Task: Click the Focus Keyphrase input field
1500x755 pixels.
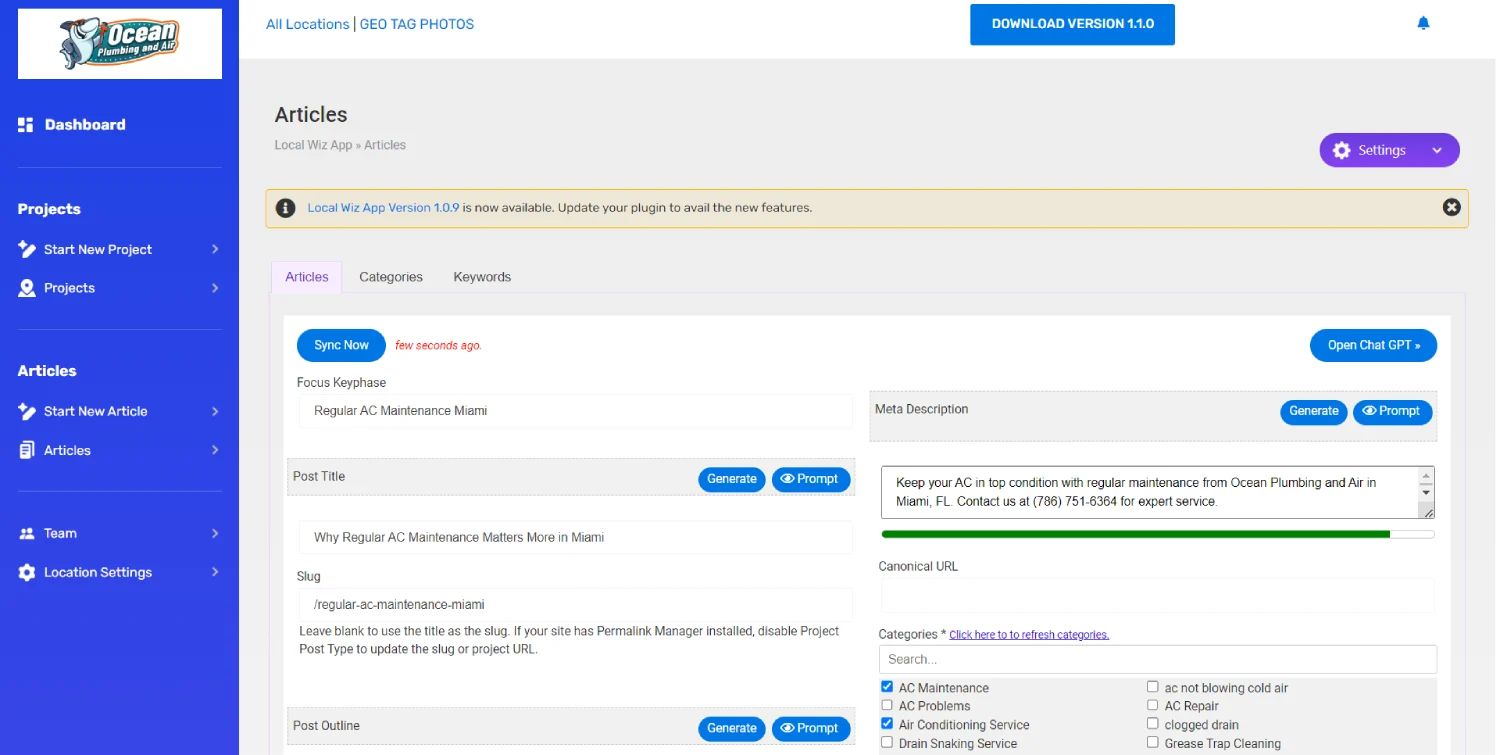Action: tap(575, 410)
